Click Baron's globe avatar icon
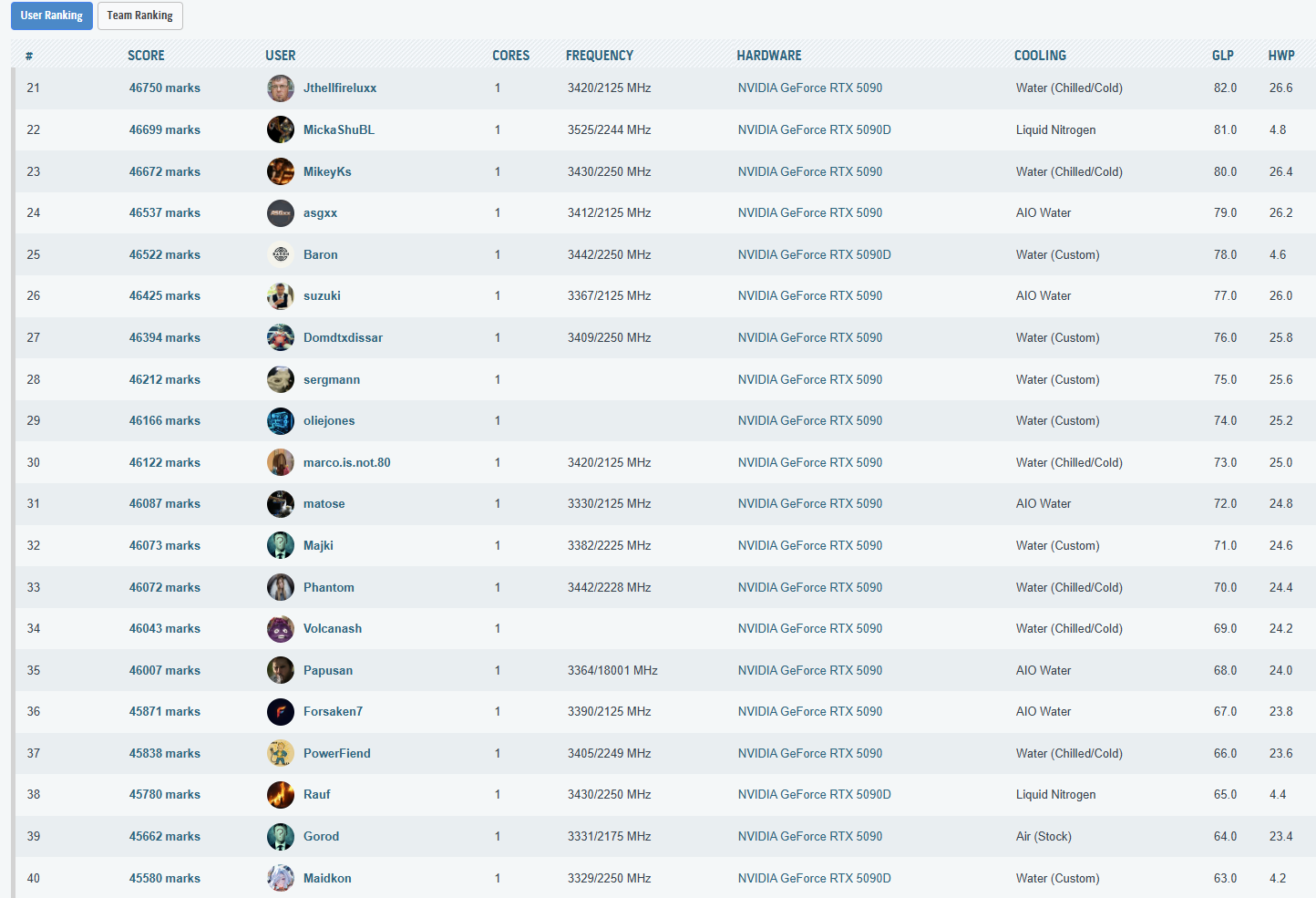The width and height of the screenshot is (1316, 898). [x=280, y=254]
